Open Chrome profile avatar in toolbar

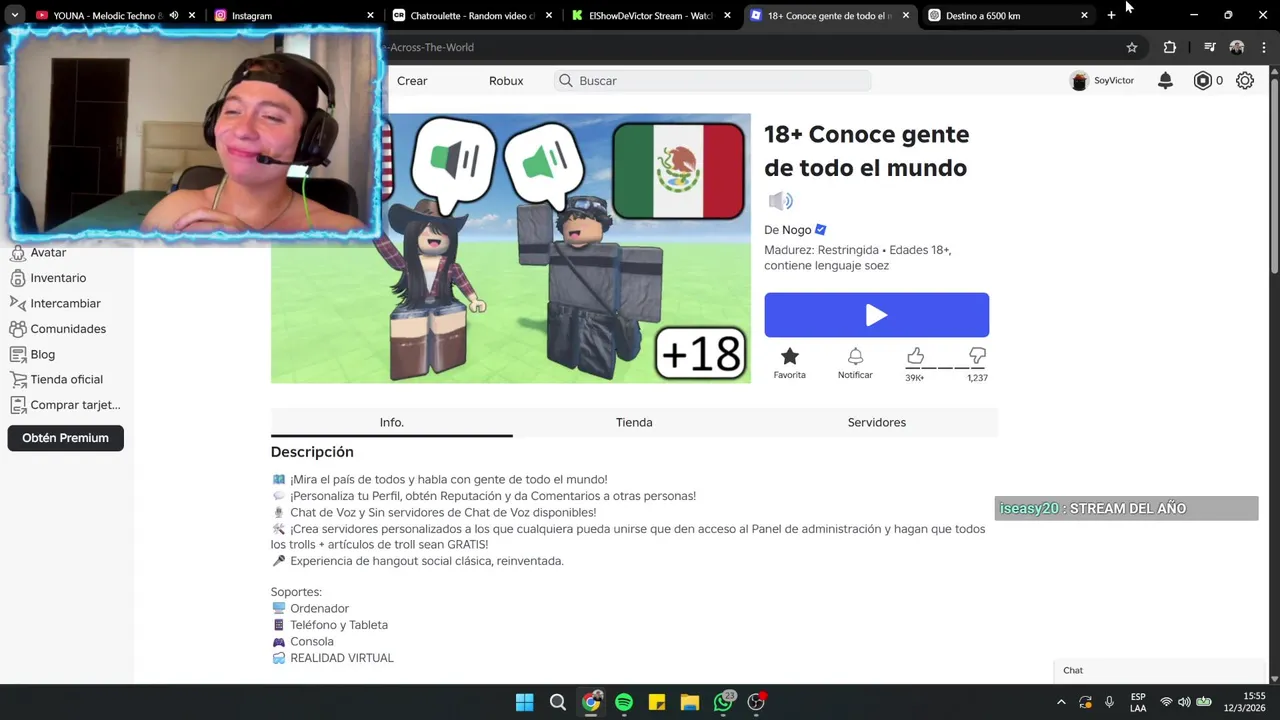[x=1237, y=47]
